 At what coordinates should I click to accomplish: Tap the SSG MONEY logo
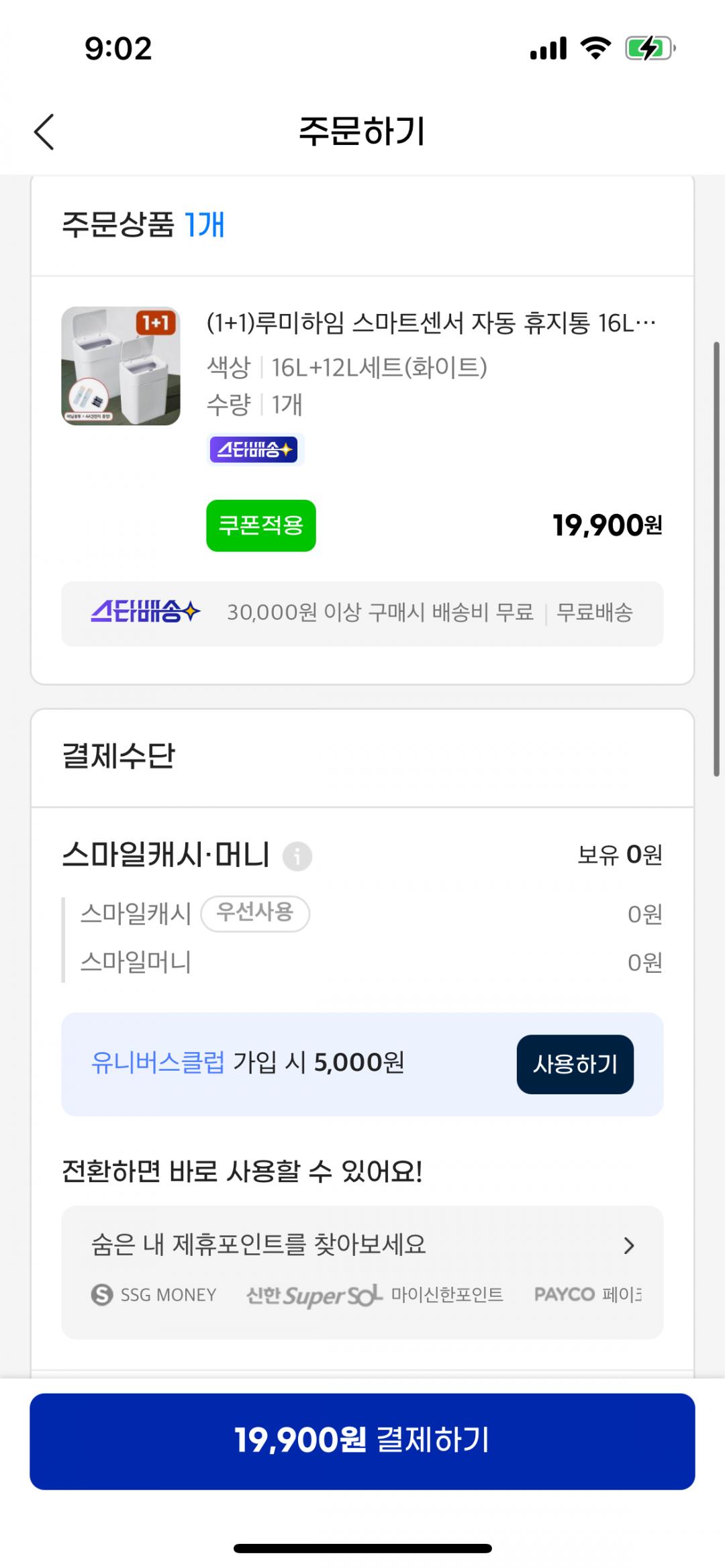pyautogui.click(x=154, y=1294)
